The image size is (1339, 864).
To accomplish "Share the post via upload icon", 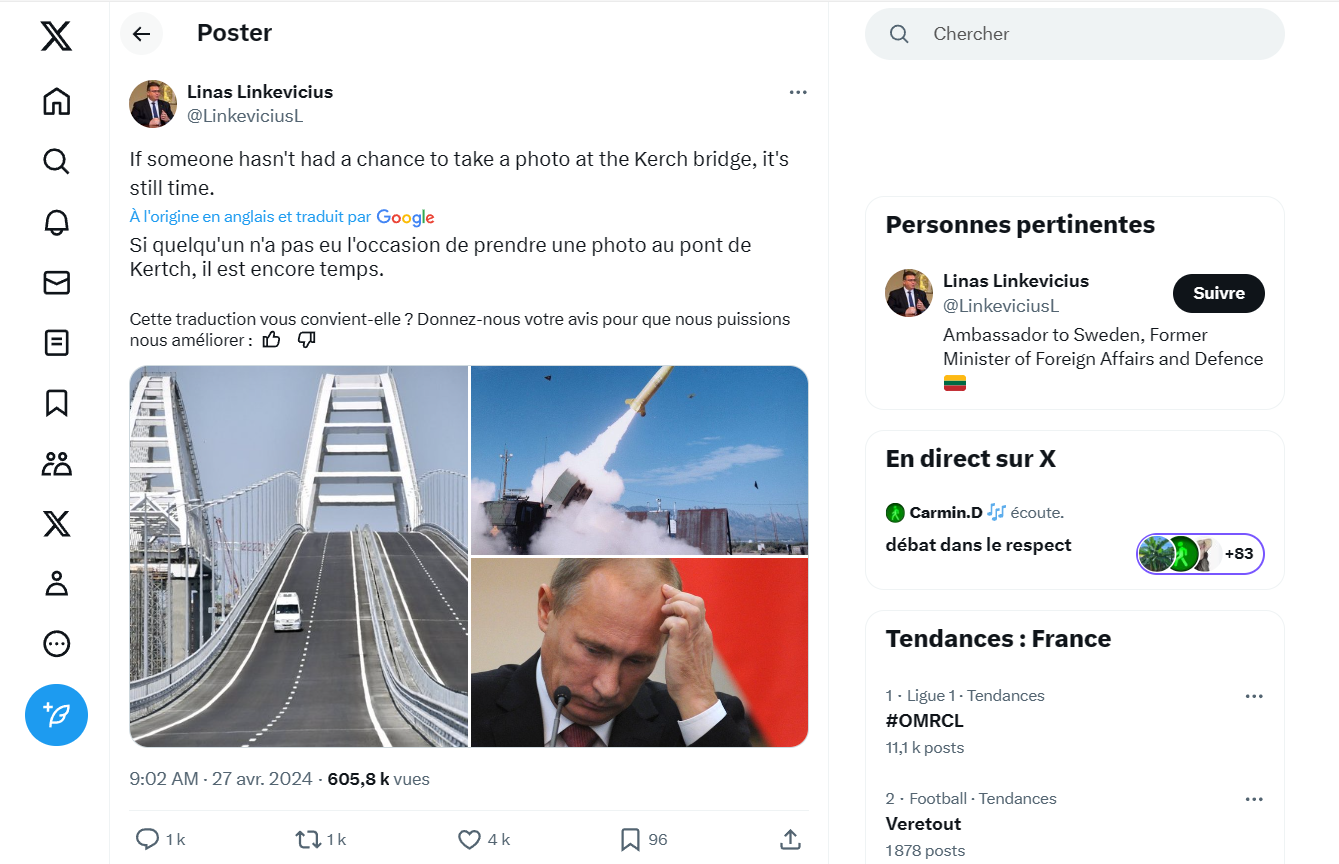I will [789, 839].
